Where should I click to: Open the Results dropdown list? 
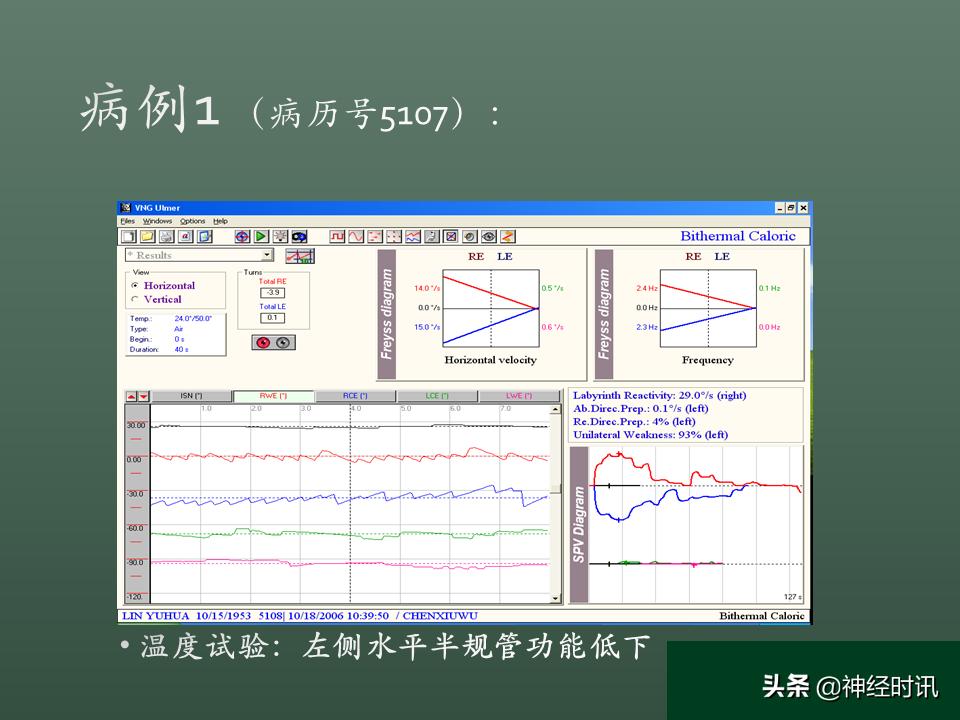267,255
